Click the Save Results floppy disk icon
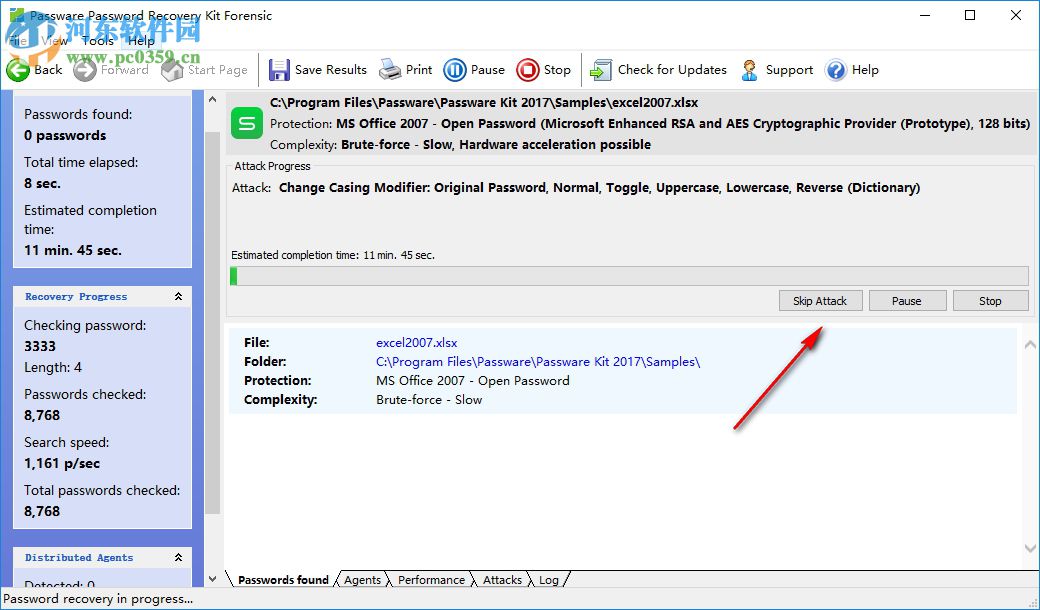The height and width of the screenshot is (610, 1040). coord(279,70)
